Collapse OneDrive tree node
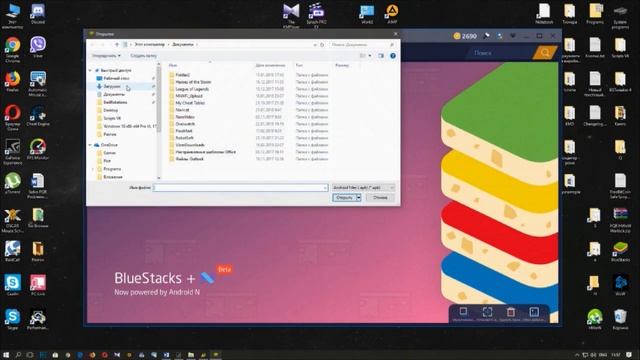640x360 pixels. pyautogui.click(x=90, y=145)
